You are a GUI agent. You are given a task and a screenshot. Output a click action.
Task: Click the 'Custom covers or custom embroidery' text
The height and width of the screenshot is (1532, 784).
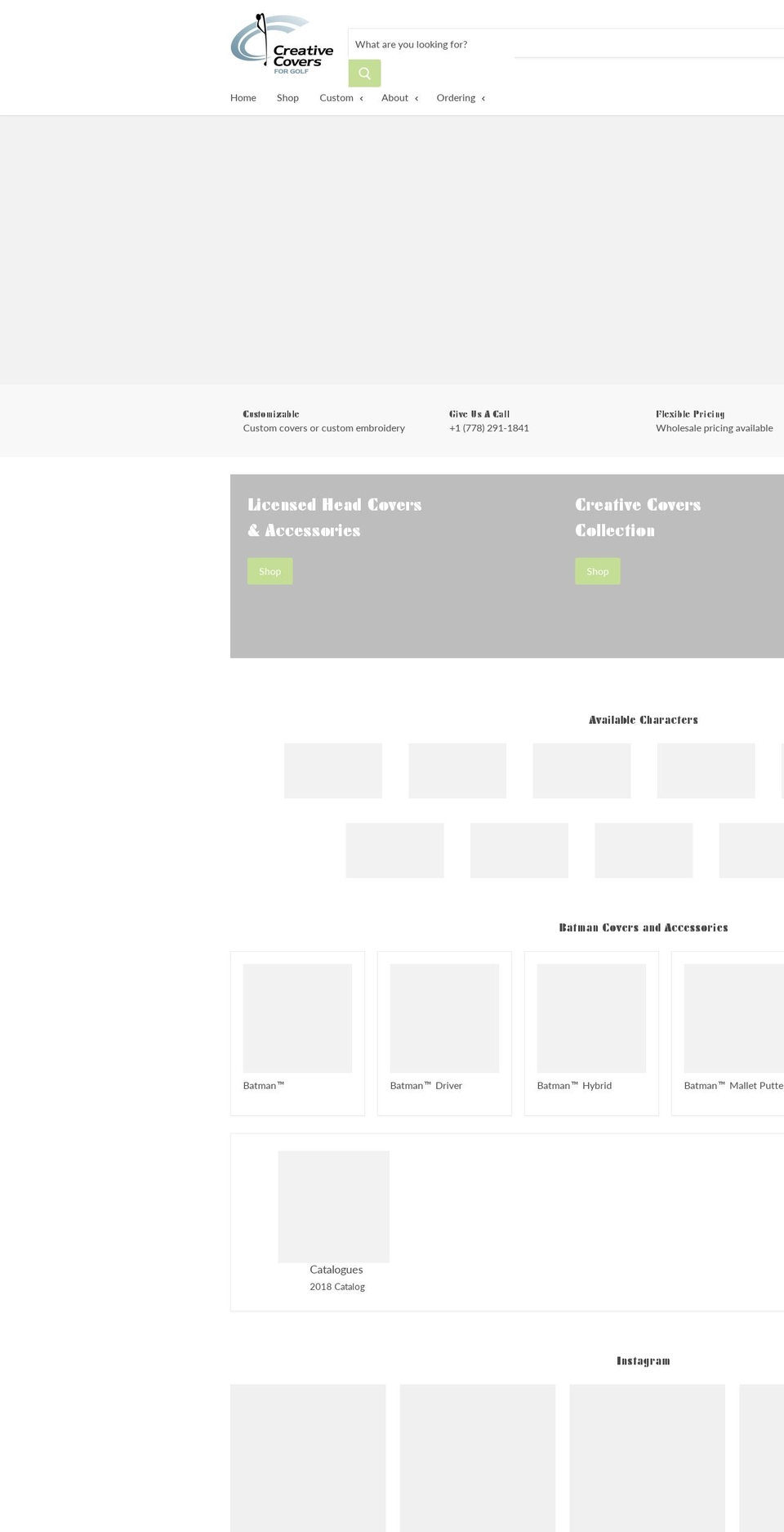pos(324,428)
